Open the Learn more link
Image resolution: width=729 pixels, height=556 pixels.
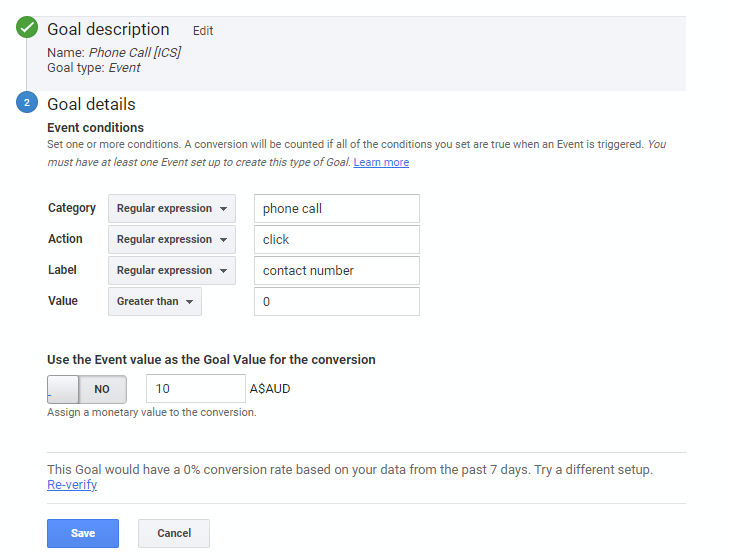pos(381,162)
